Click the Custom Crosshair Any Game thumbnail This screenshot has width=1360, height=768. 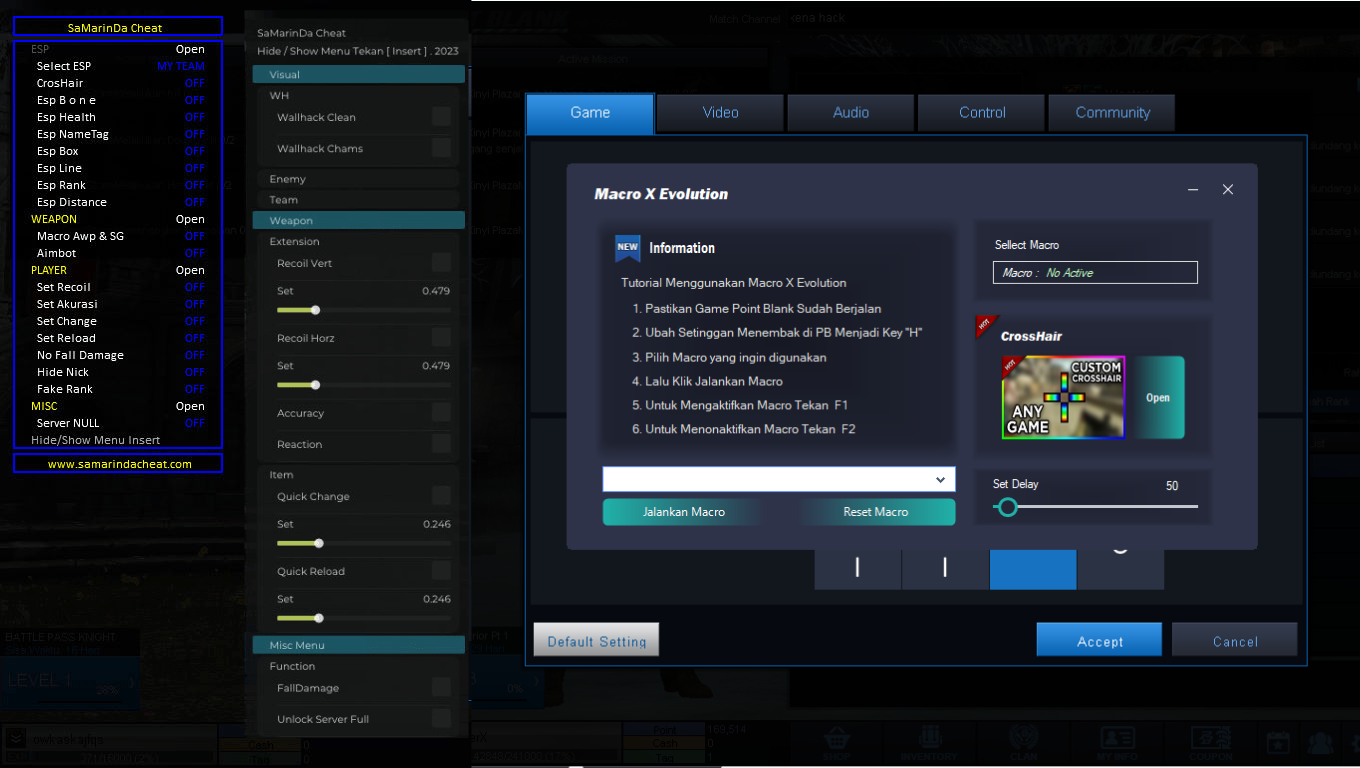[1063, 397]
